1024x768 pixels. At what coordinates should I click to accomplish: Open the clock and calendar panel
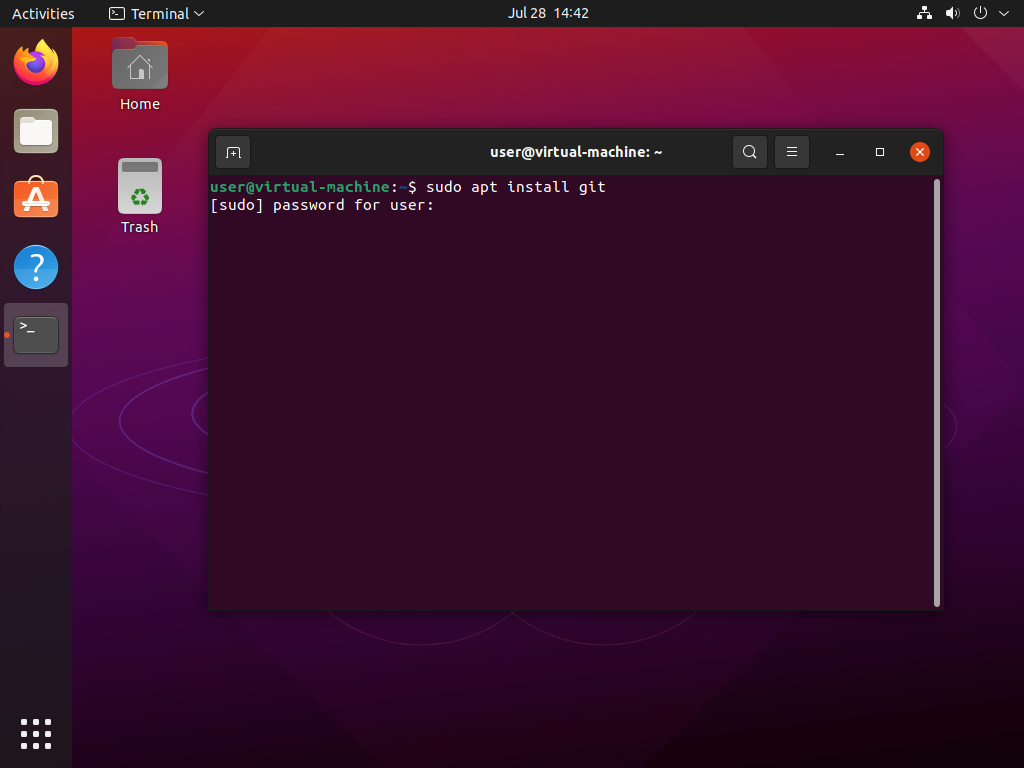[x=548, y=13]
